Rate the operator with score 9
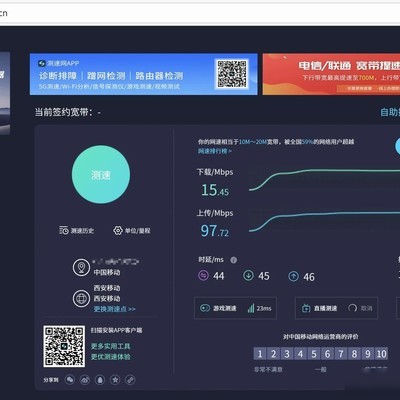Viewport: 400px width, 400px height. click(x=368, y=354)
